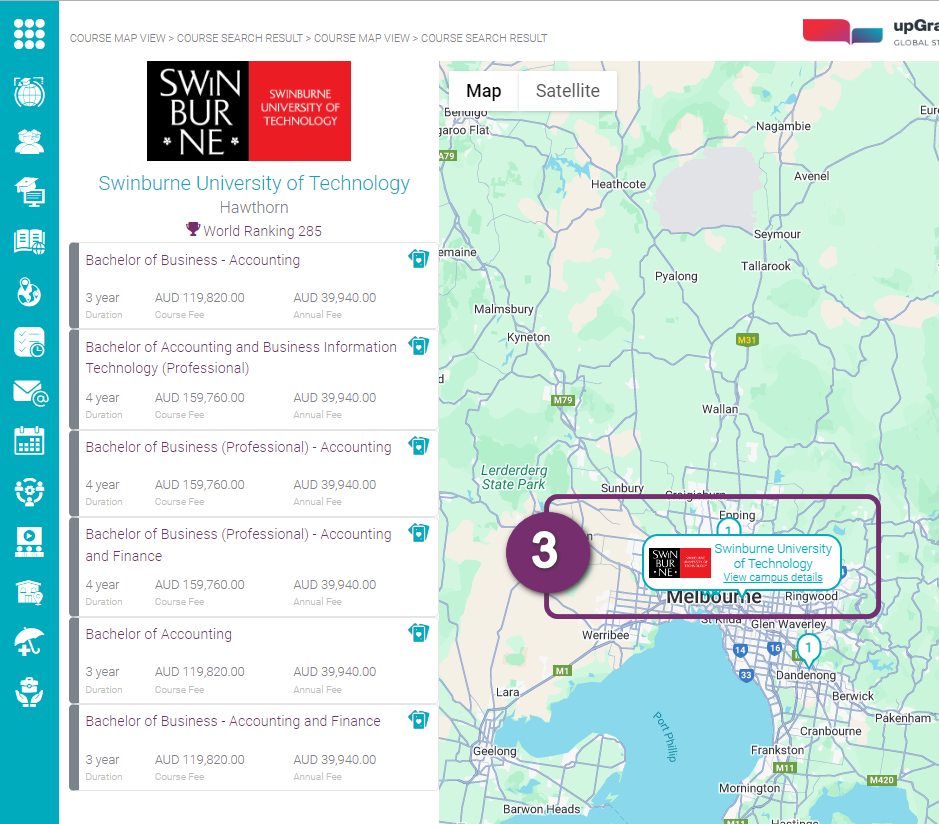The image size is (939, 824).
Task: Open the globe location pin sidebar icon
Action: 29,292
